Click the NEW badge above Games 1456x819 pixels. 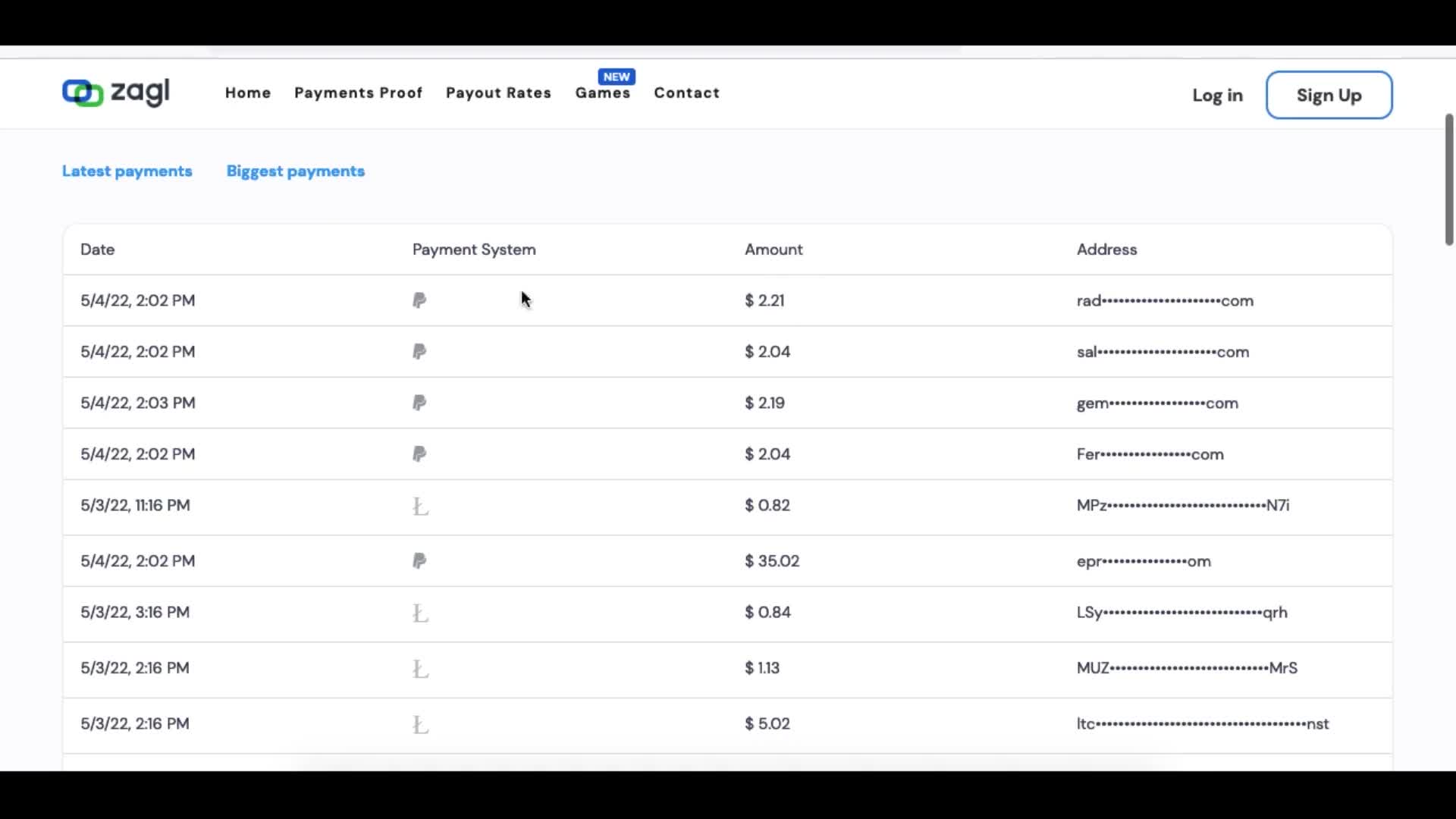(617, 77)
